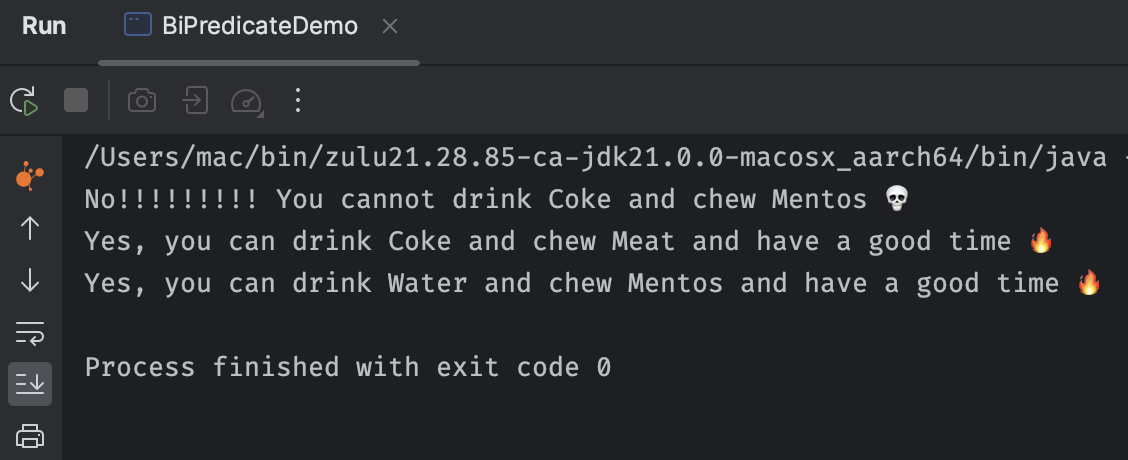1128x460 pixels.
Task: Toggle scroll to end of output
Action: [29, 384]
